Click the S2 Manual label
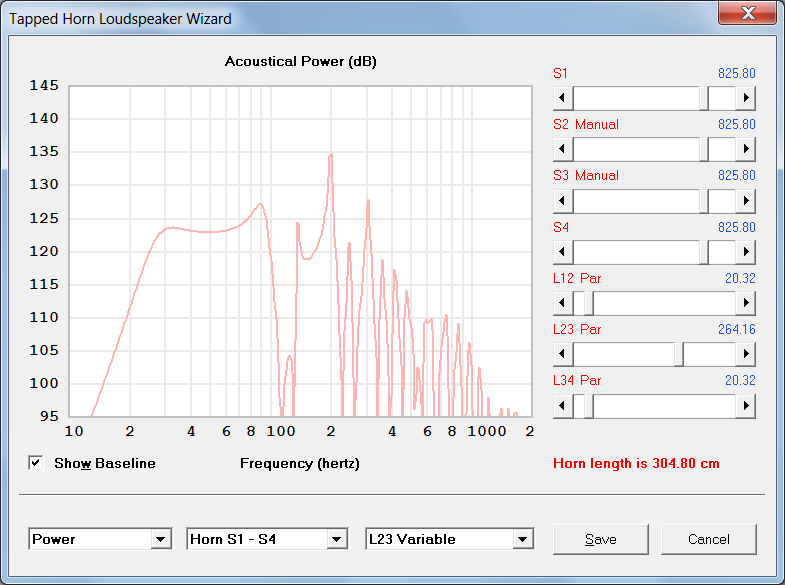785x585 pixels. click(586, 124)
